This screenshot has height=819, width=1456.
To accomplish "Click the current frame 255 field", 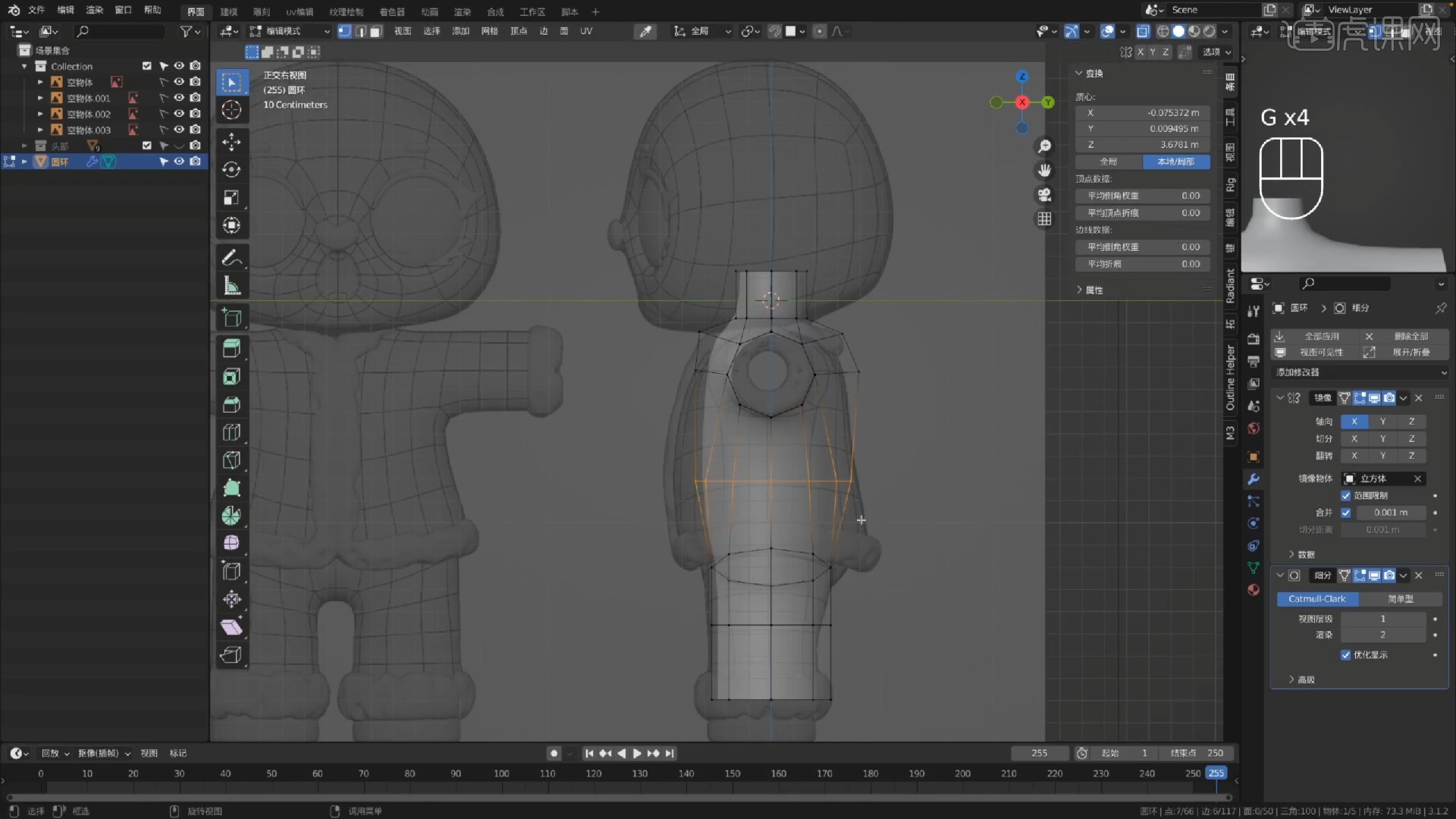I will (1040, 753).
